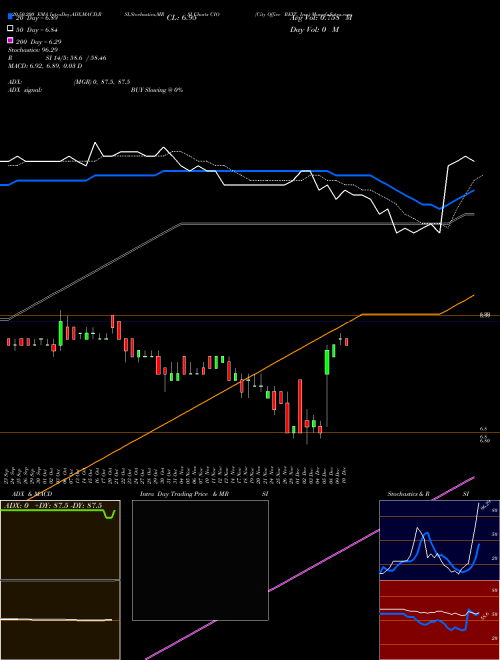Click the '(MGR) 0, 87.5, 87.5' ADX values

[x=102, y=82]
